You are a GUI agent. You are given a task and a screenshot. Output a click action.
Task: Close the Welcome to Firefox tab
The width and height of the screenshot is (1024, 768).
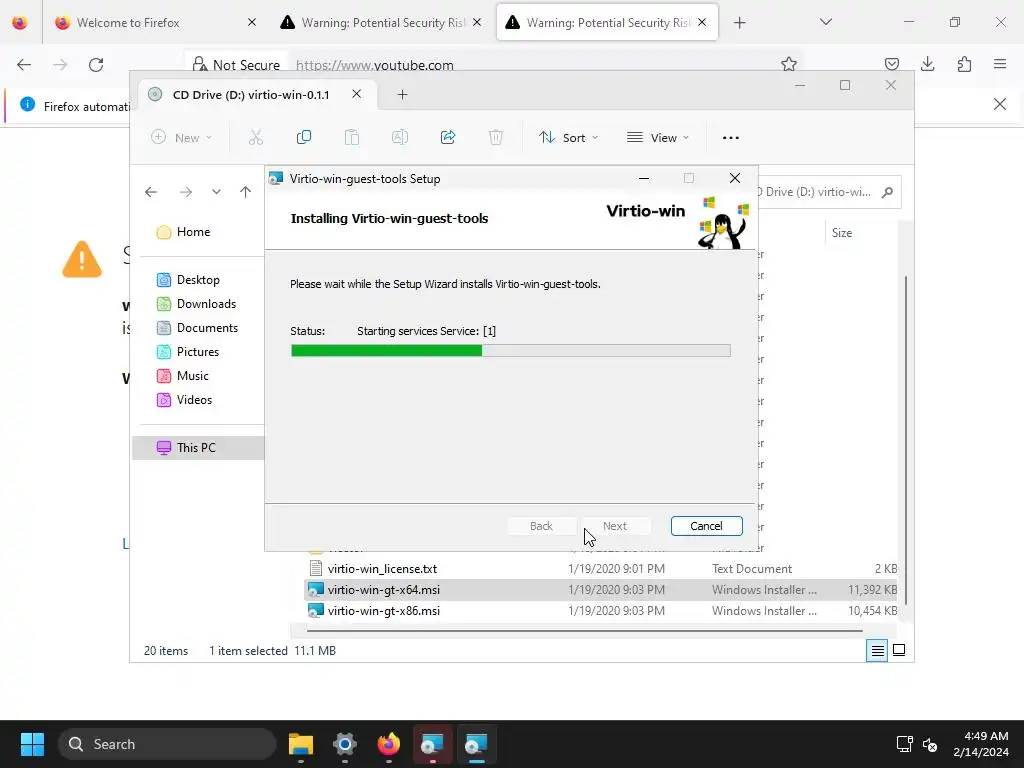pos(252,22)
